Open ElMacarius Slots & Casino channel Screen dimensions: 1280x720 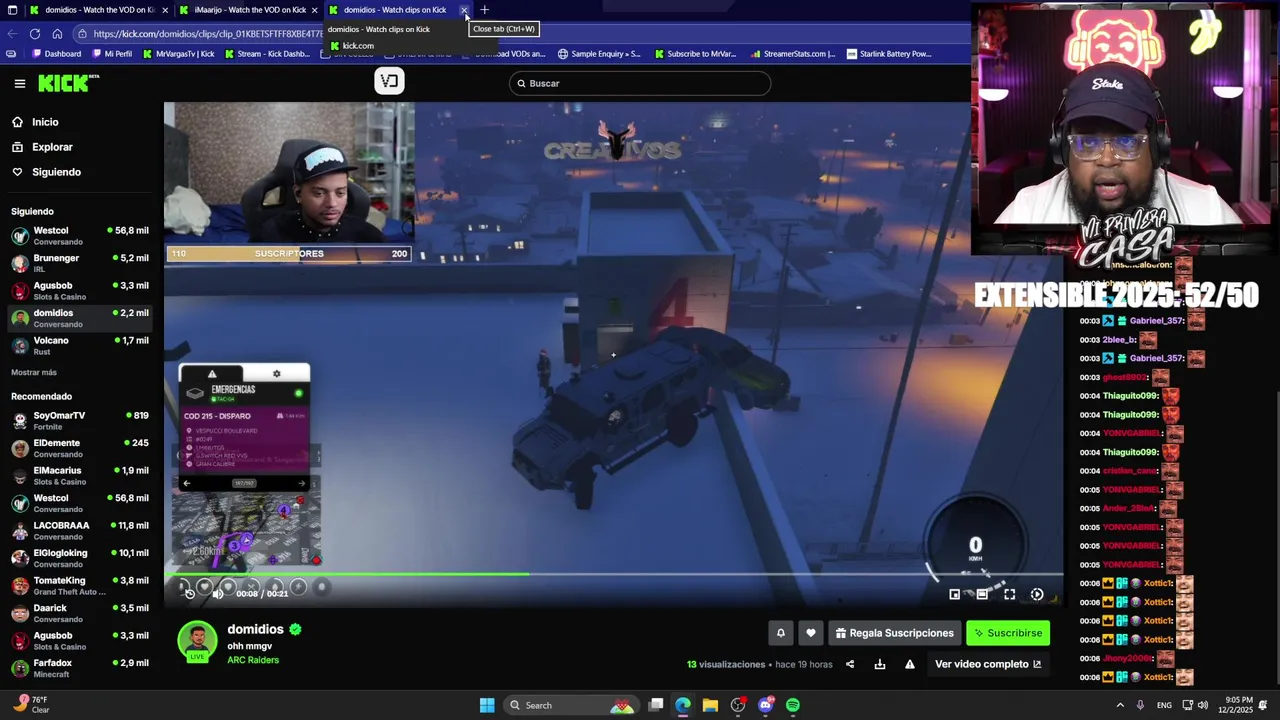click(x=80, y=475)
